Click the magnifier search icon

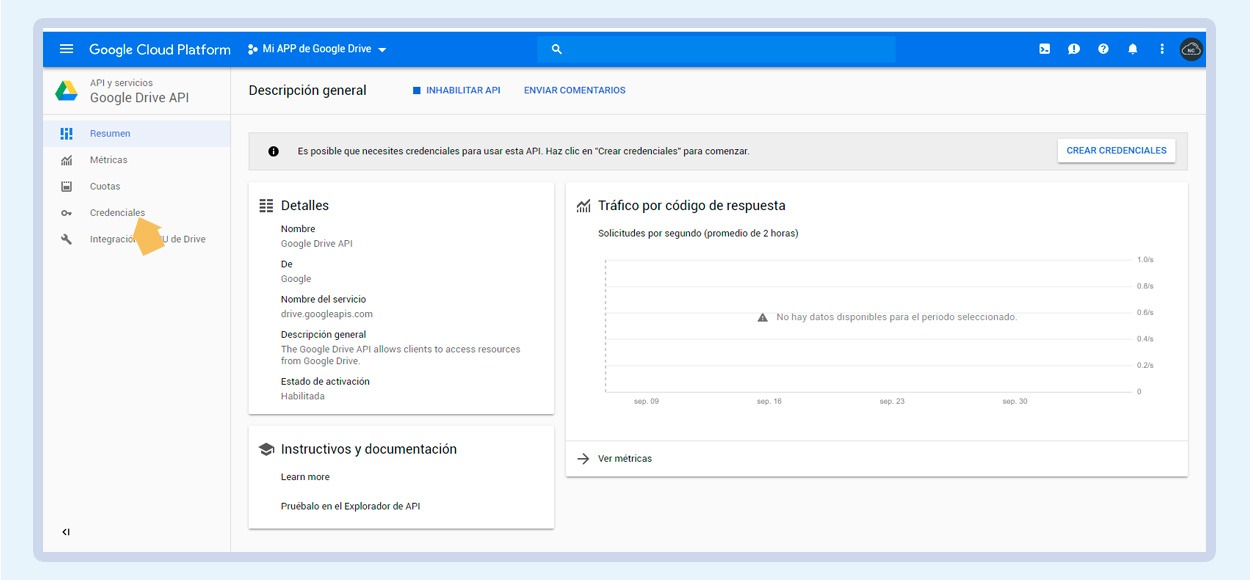click(x=557, y=49)
